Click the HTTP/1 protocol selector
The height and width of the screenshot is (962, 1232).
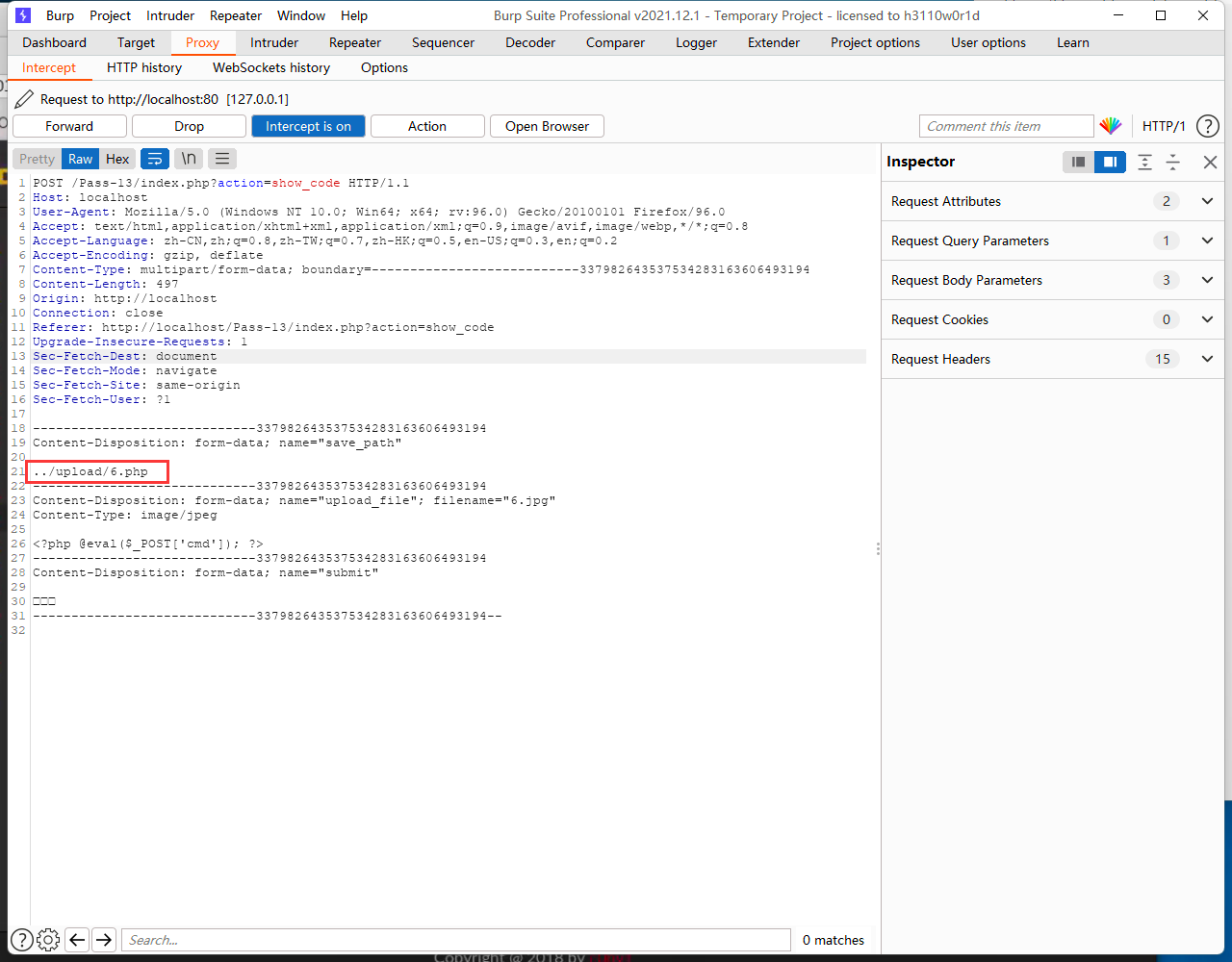(x=1164, y=126)
